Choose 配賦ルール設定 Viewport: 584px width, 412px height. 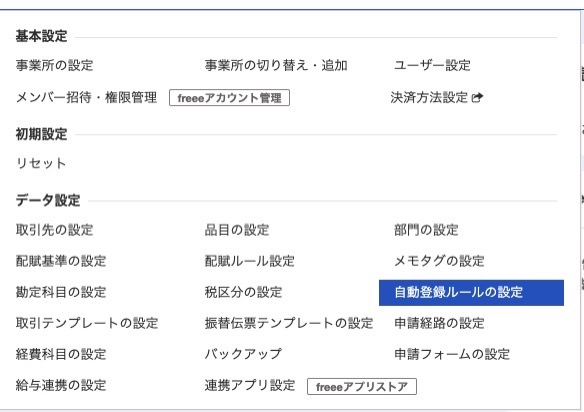tap(250, 261)
